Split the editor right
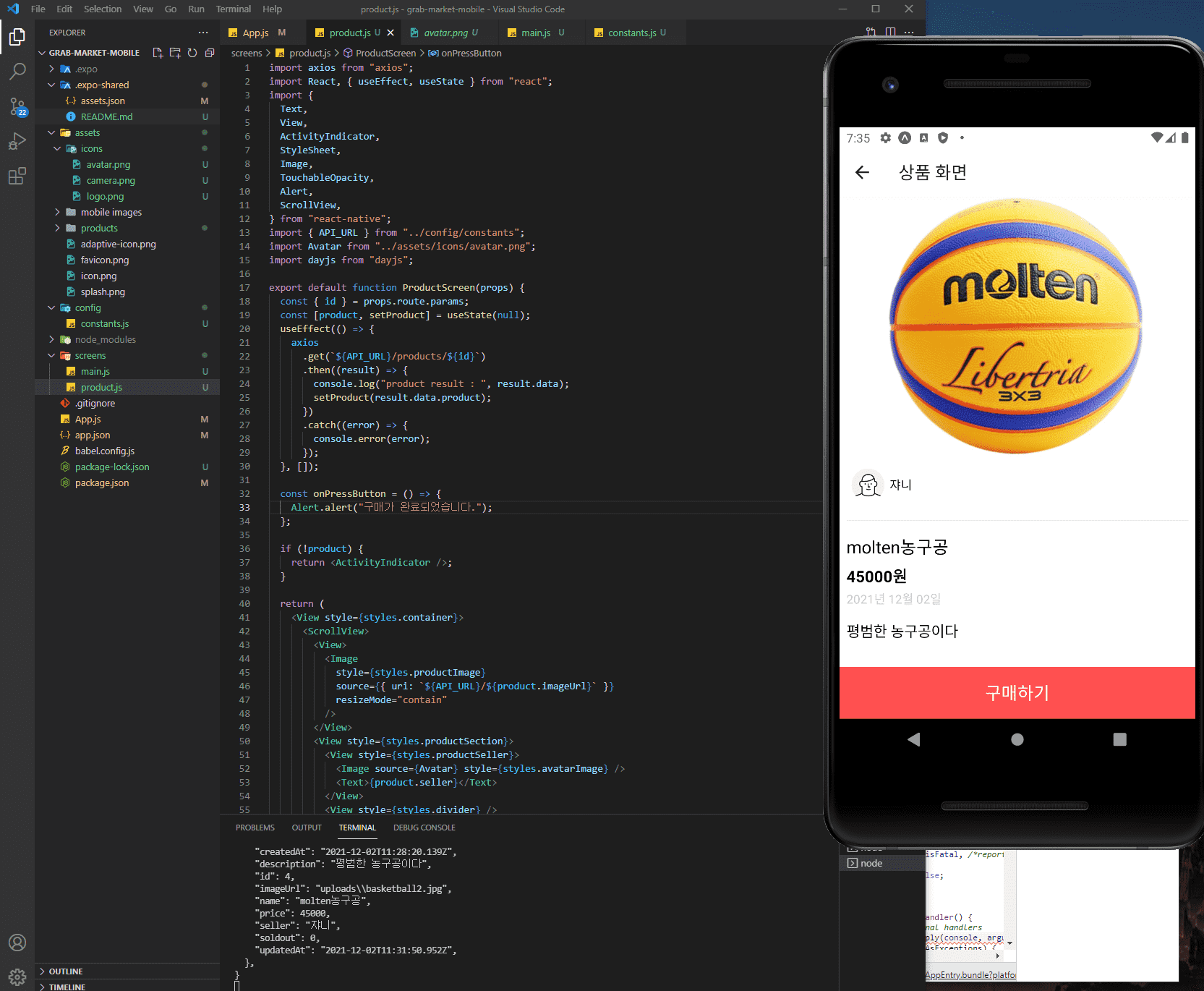Viewport: 1204px width, 991px height. (x=891, y=33)
